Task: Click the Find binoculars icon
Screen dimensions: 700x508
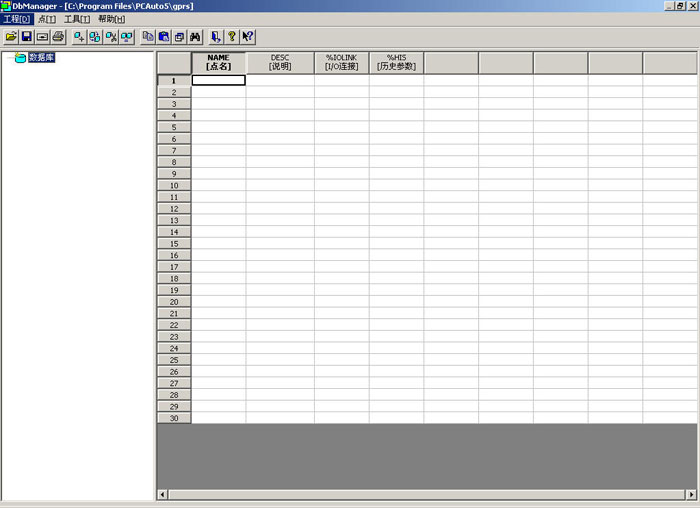Action: 195,37
